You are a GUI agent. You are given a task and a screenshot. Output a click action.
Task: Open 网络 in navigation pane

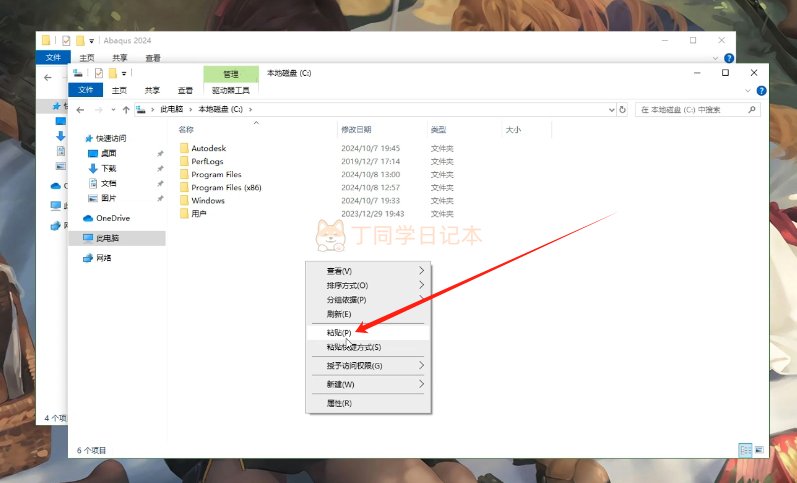pos(103,258)
